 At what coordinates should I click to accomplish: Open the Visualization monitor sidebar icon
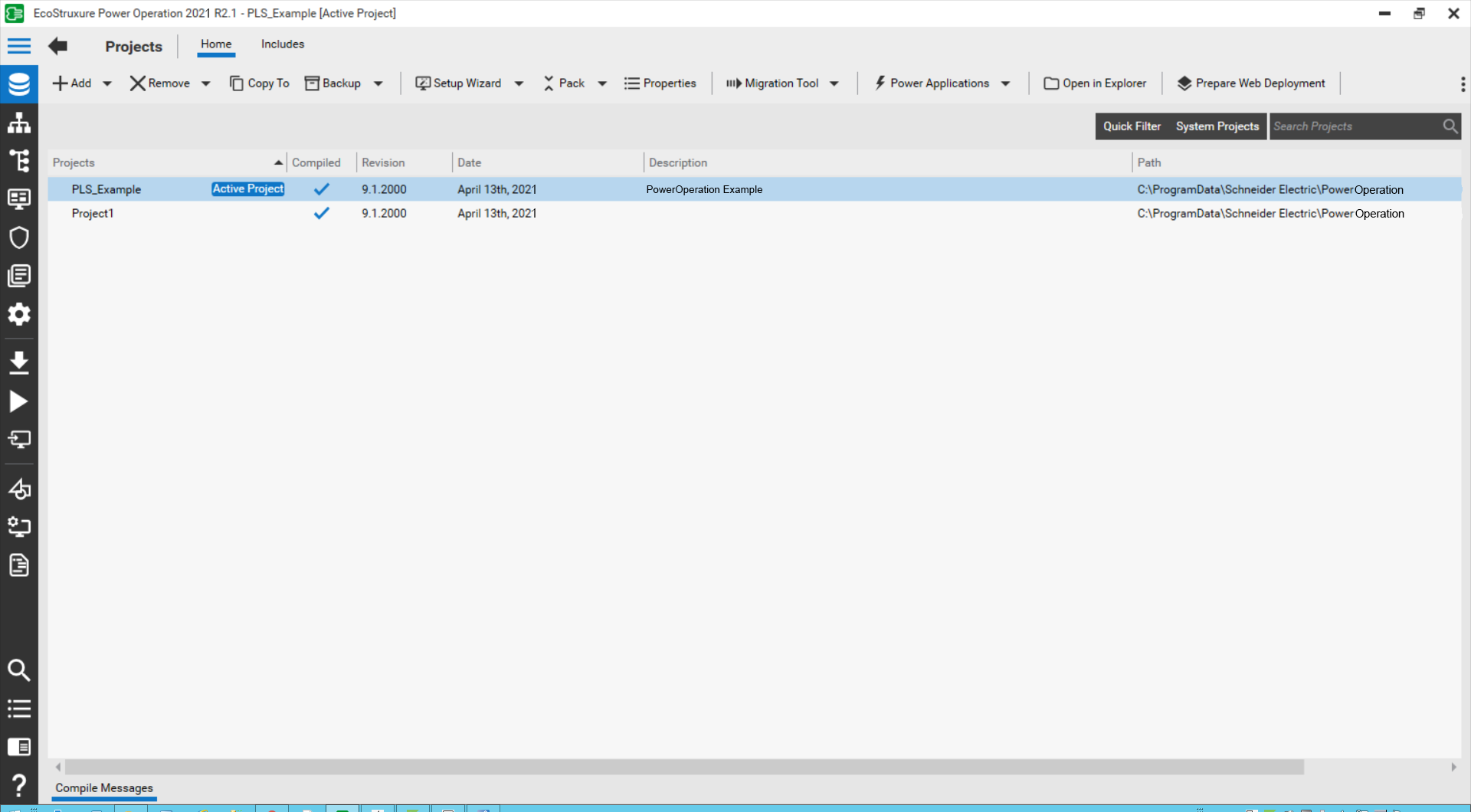click(19, 199)
